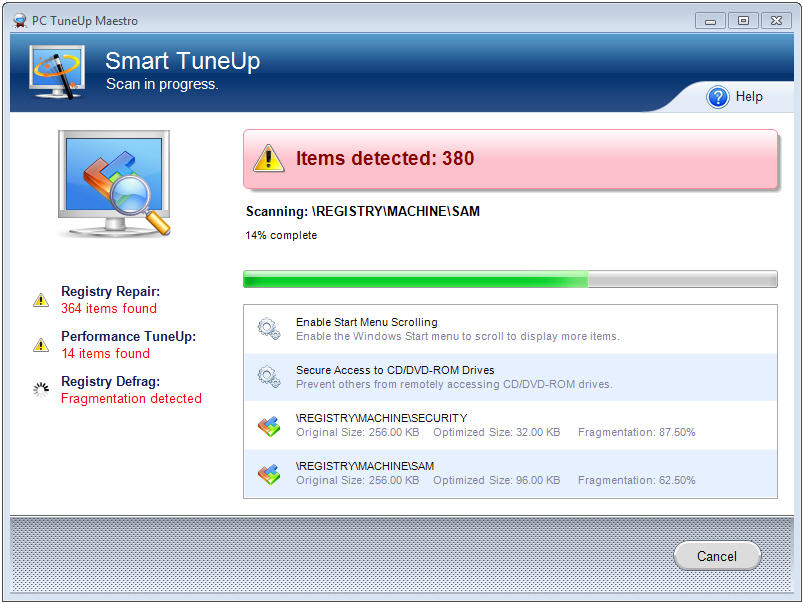The height and width of the screenshot is (603, 803).
Task: Click the warning triangle in Items detected banner
Action: point(268,158)
